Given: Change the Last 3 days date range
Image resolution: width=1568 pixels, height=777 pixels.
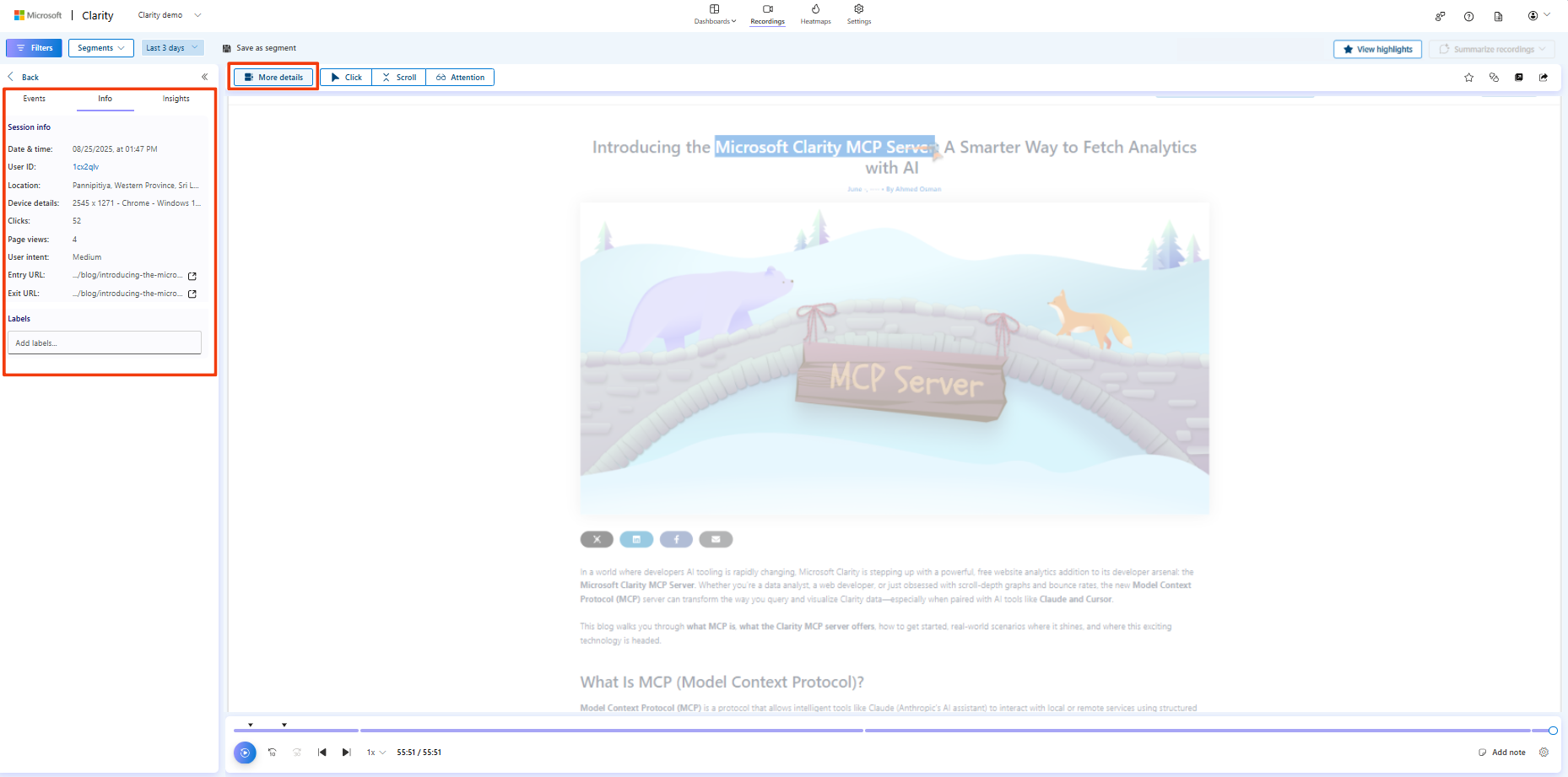Looking at the screenshot, I should 172,48.
